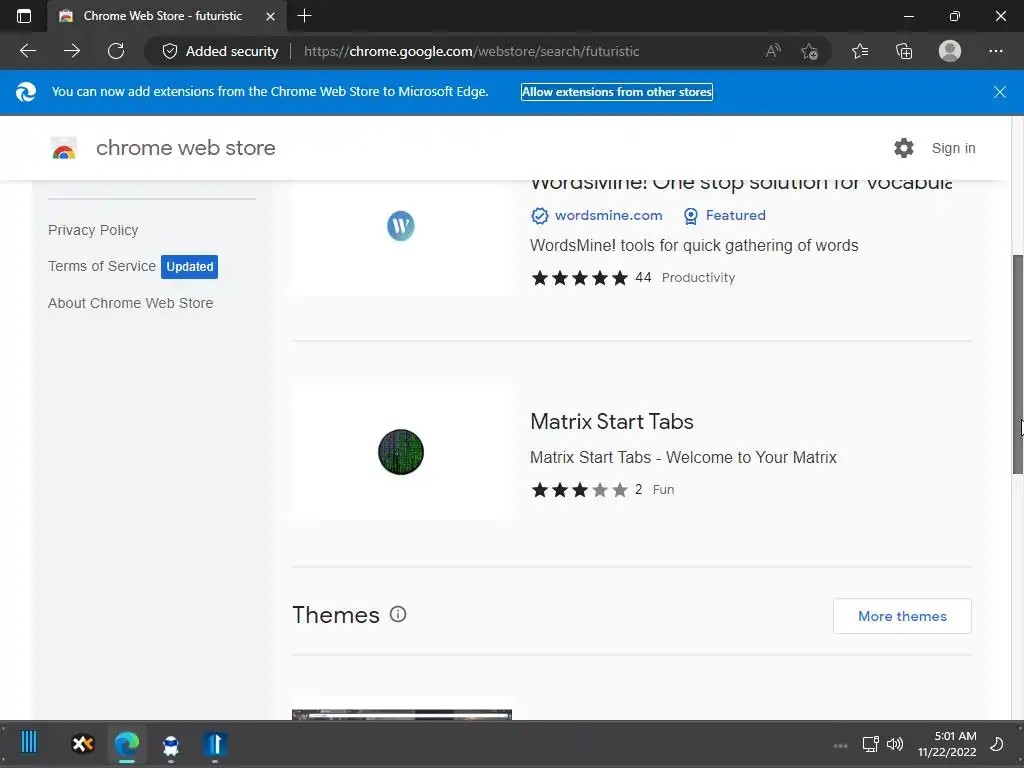Open the Privacy Policy link

93,230
